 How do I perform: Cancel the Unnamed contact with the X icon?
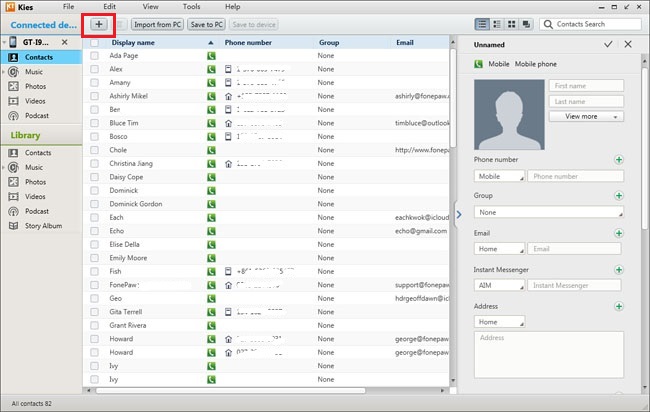pos(628,44)
